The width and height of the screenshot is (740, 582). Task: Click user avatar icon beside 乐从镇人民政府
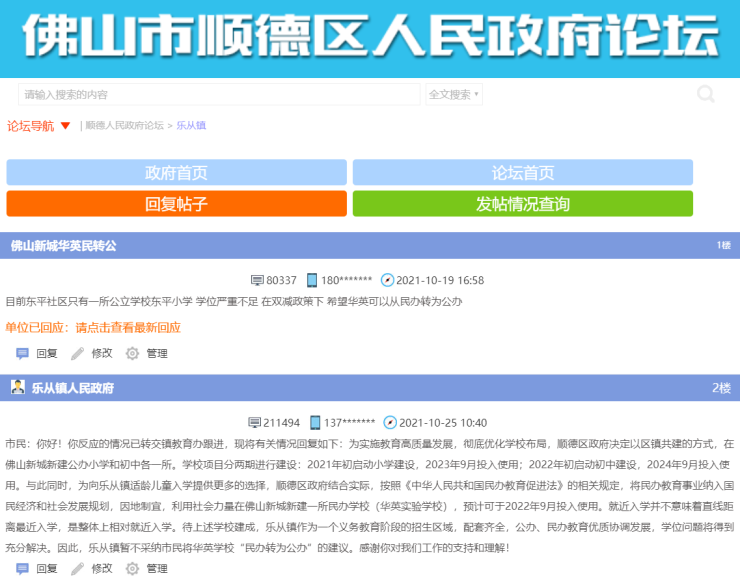coord(18,387)
